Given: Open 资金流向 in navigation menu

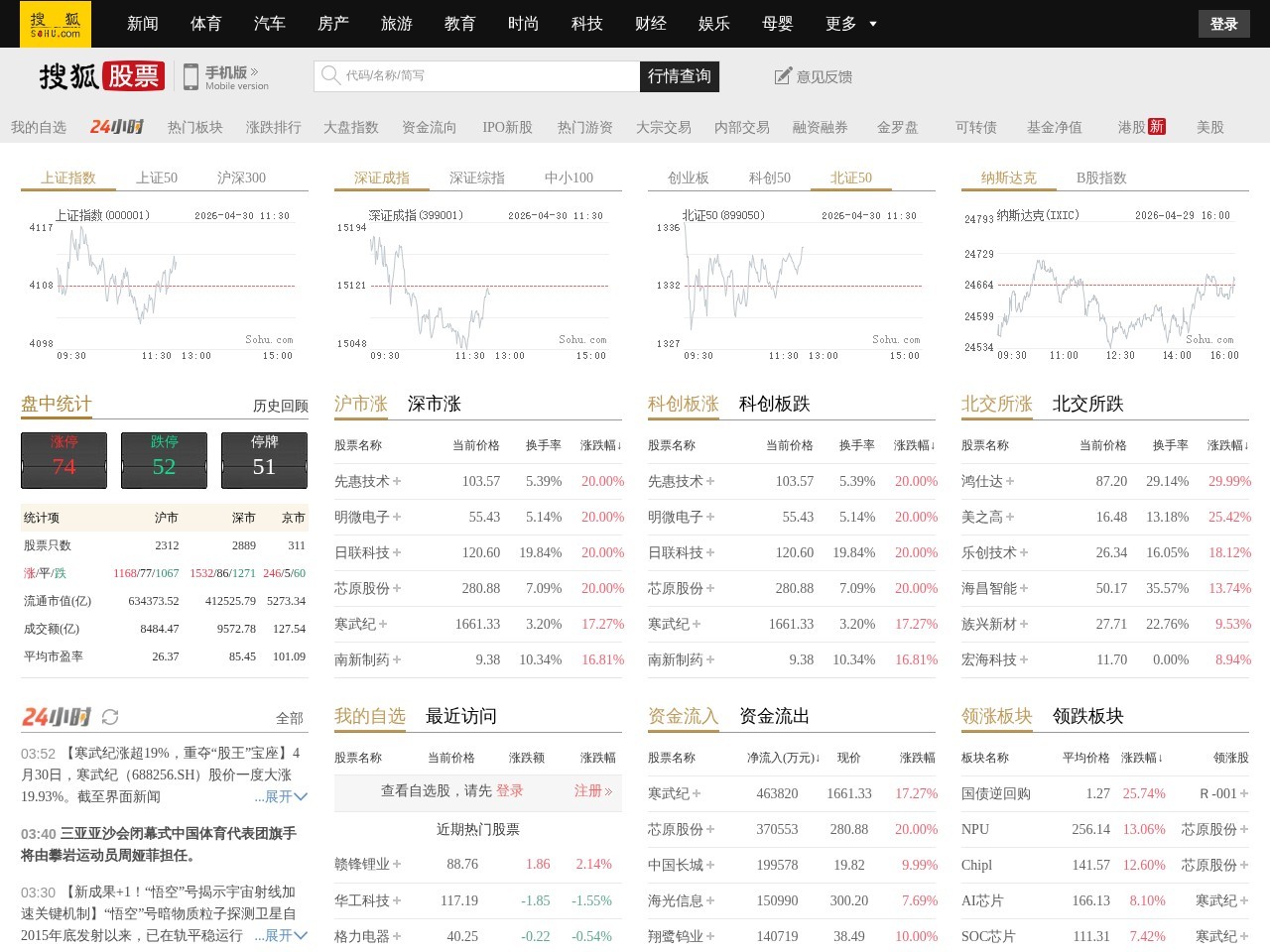Looking at the screenshot, I should tap(430, 127).
